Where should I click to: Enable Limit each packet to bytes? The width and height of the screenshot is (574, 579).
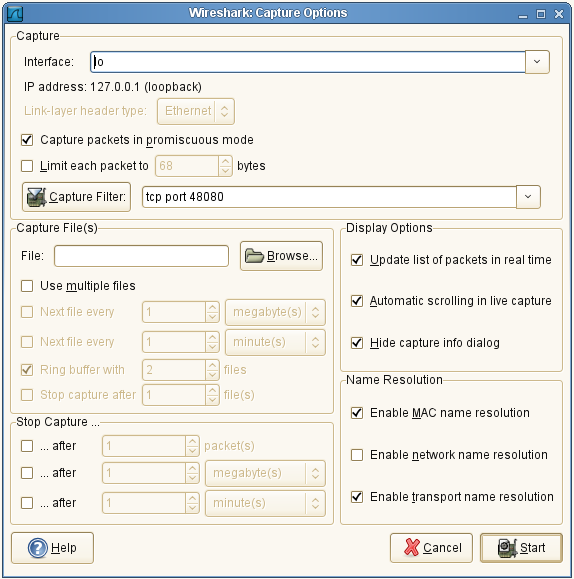(x=27, y=166)
